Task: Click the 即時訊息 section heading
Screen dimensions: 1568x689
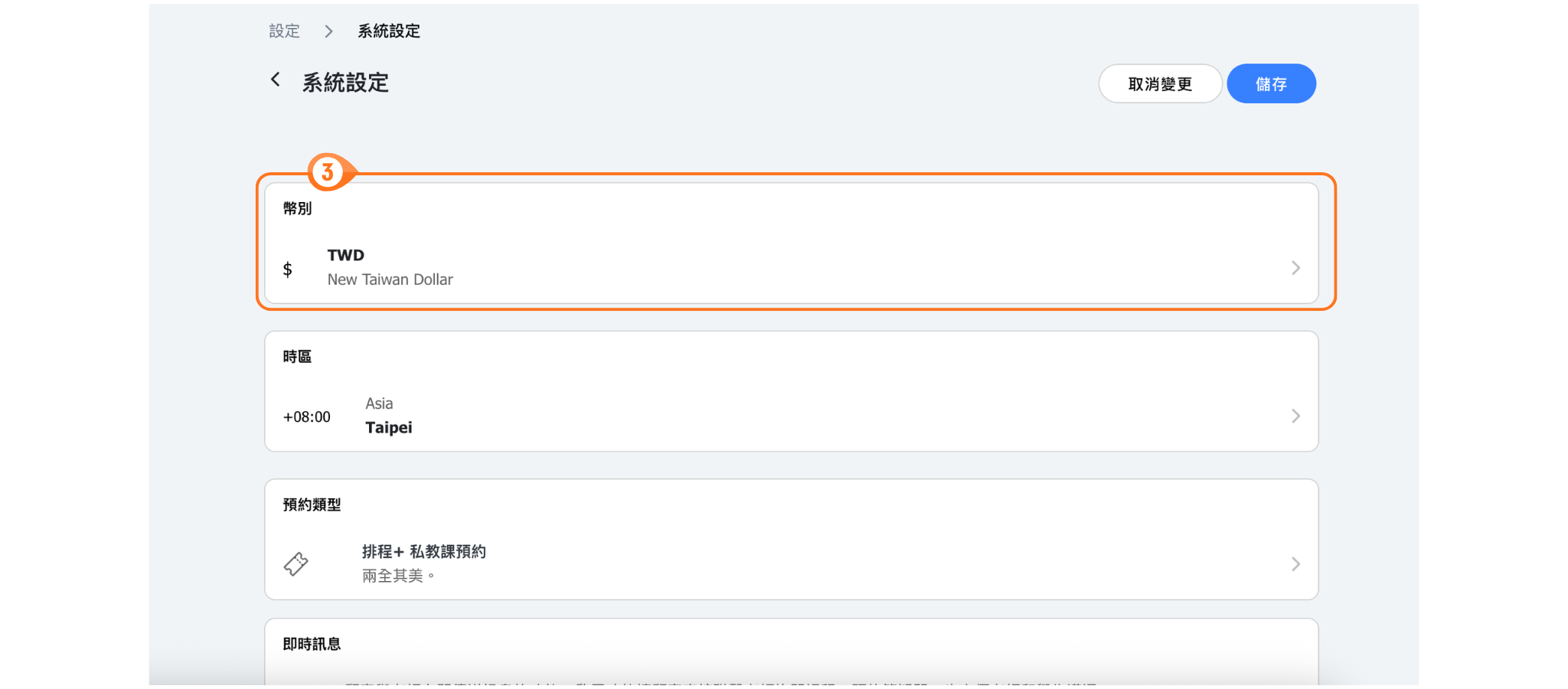Action: (x=312, y=644)
